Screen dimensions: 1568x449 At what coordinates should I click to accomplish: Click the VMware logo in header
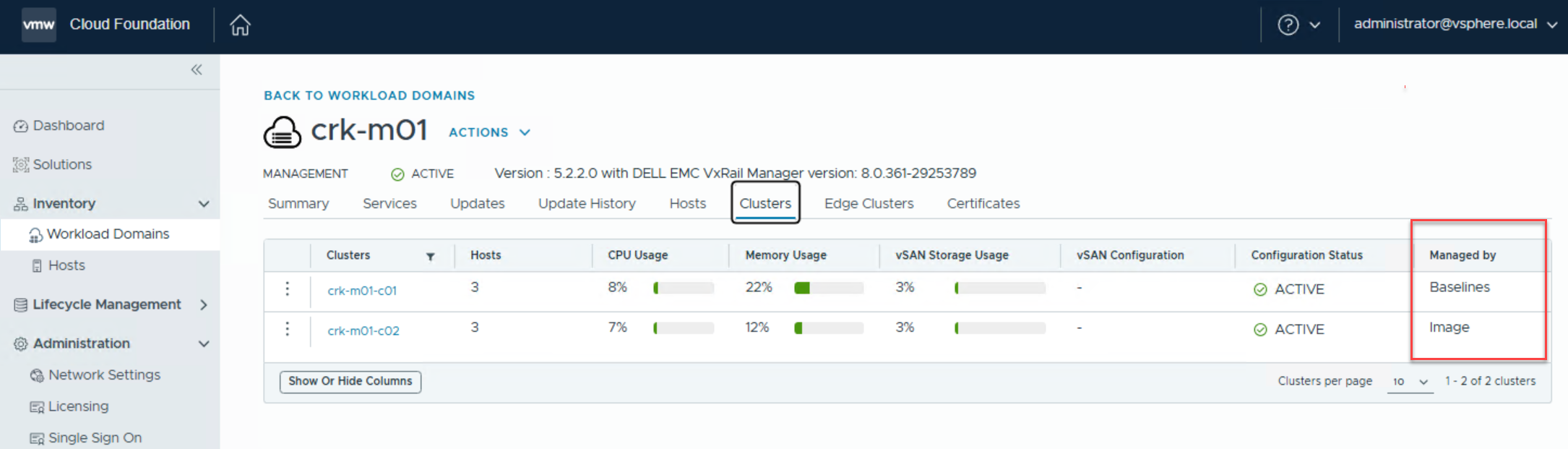coord(39,25)
